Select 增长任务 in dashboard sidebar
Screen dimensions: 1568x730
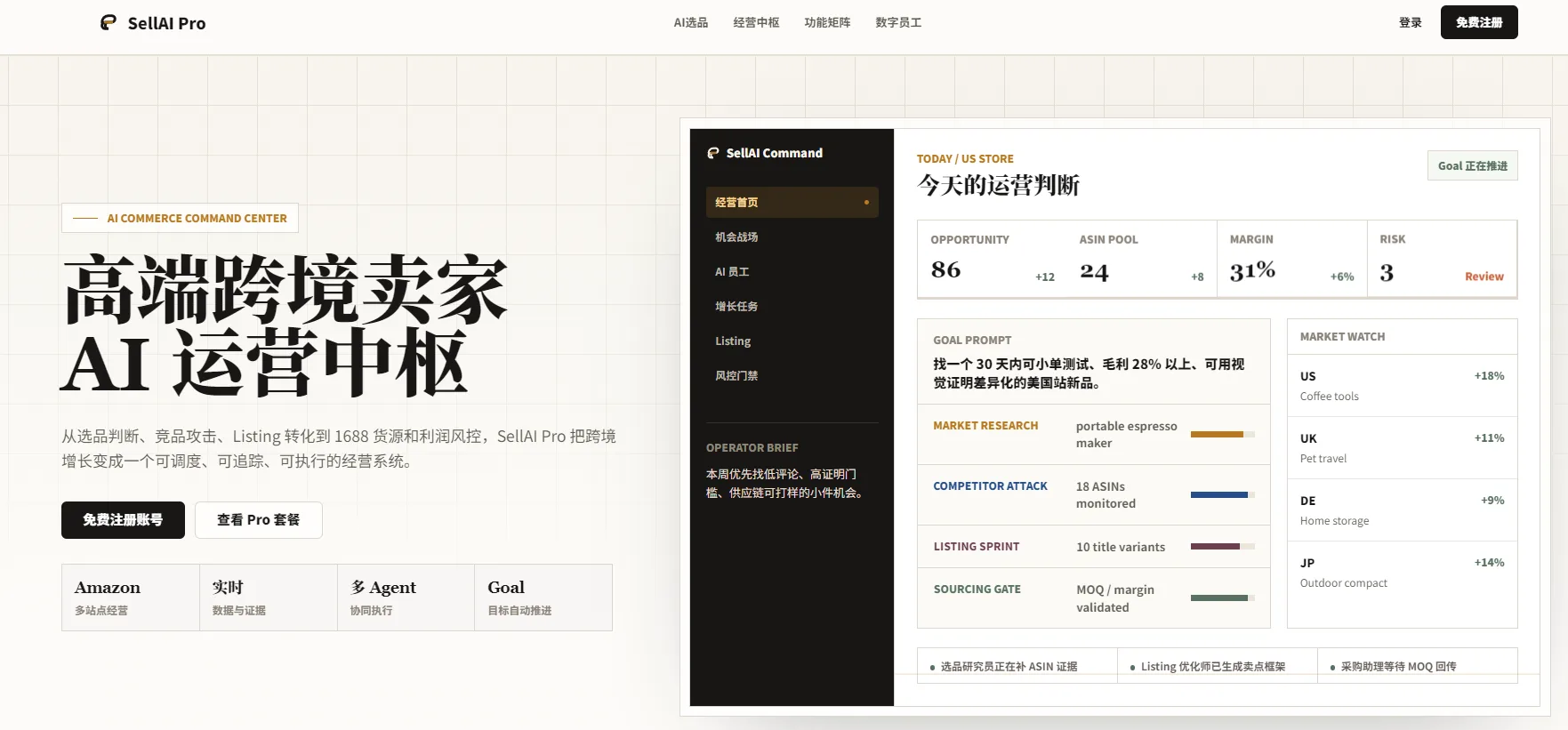(x=792, y=306)
